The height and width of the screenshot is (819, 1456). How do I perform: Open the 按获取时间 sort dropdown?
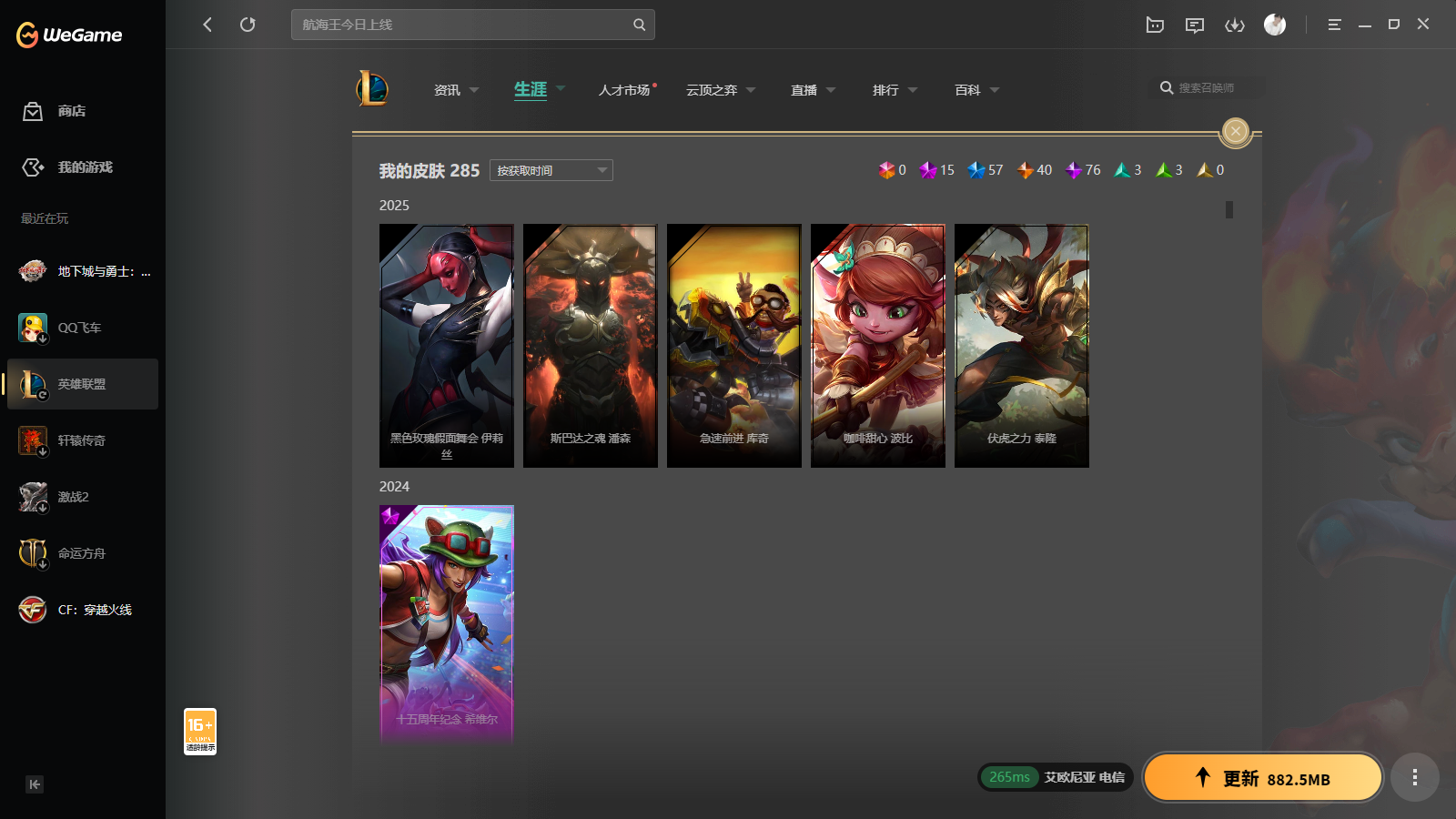coord(551,170)
